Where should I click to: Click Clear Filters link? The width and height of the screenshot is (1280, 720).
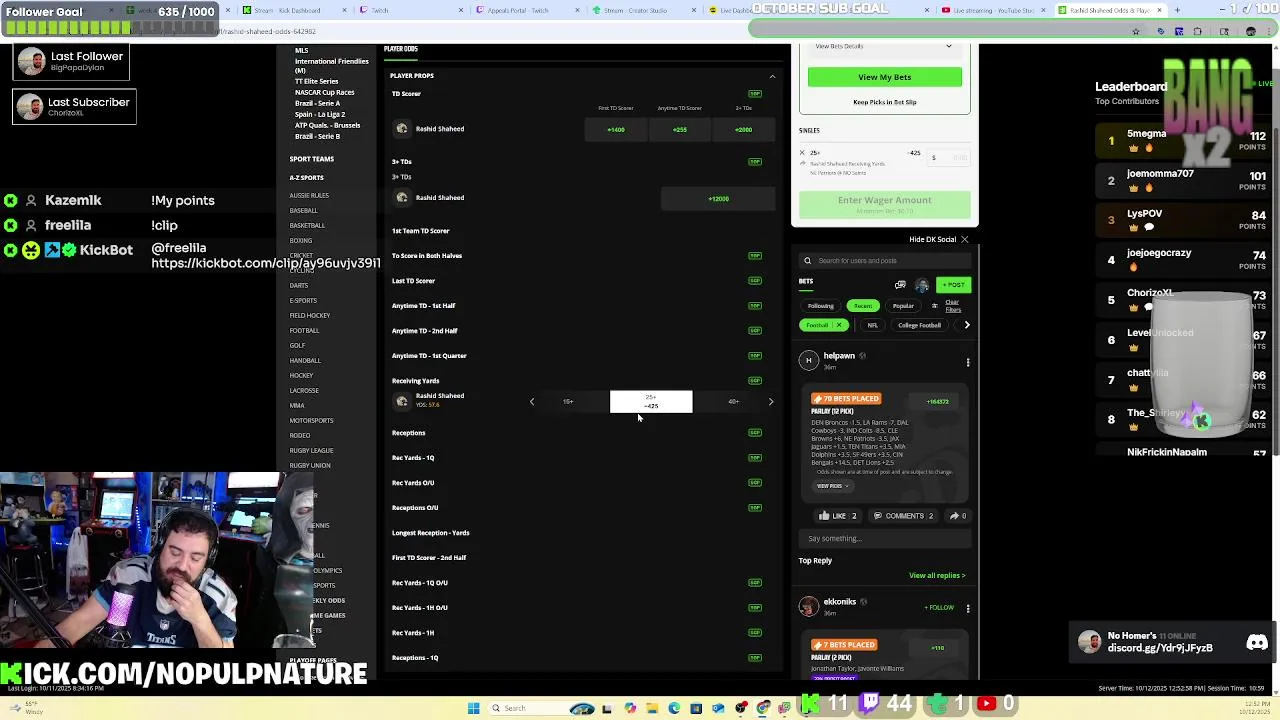pyautogui.click(x=953, y=306)
